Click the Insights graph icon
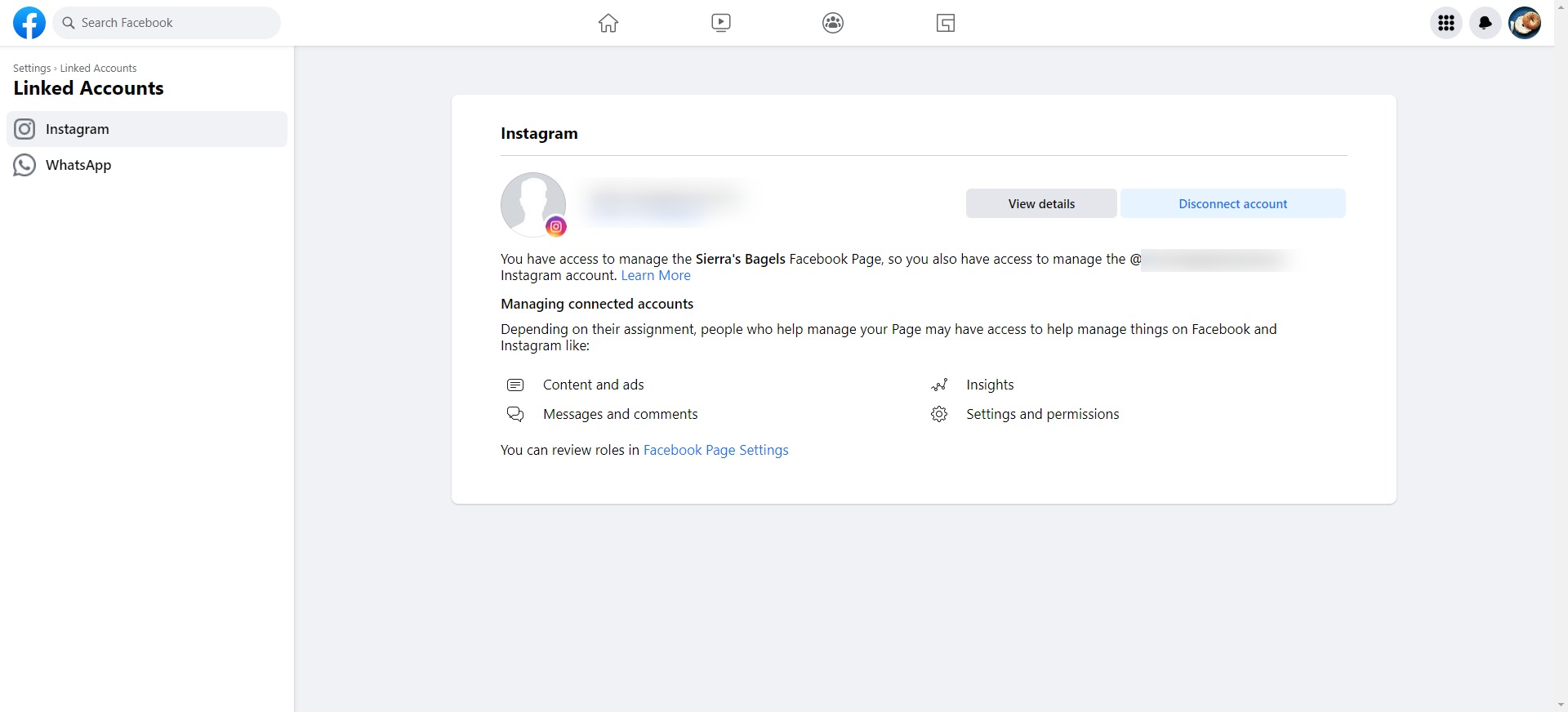1568x712 pixels. [x=939, y=385]
